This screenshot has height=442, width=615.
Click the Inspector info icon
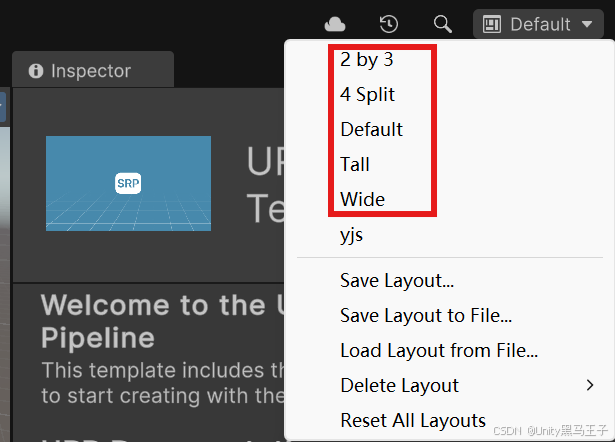click(x=36, y=71)
